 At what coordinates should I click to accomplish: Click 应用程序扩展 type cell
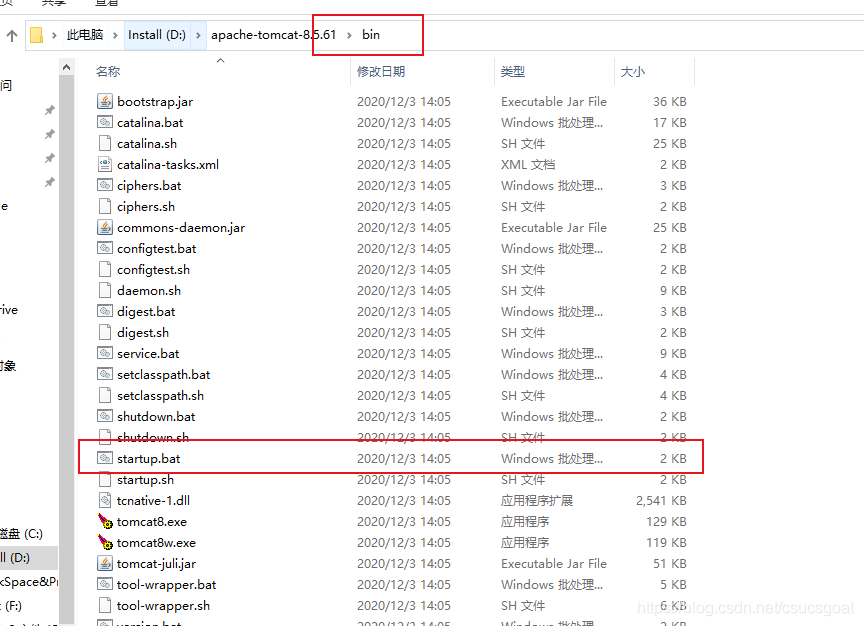tap(537, 500)
